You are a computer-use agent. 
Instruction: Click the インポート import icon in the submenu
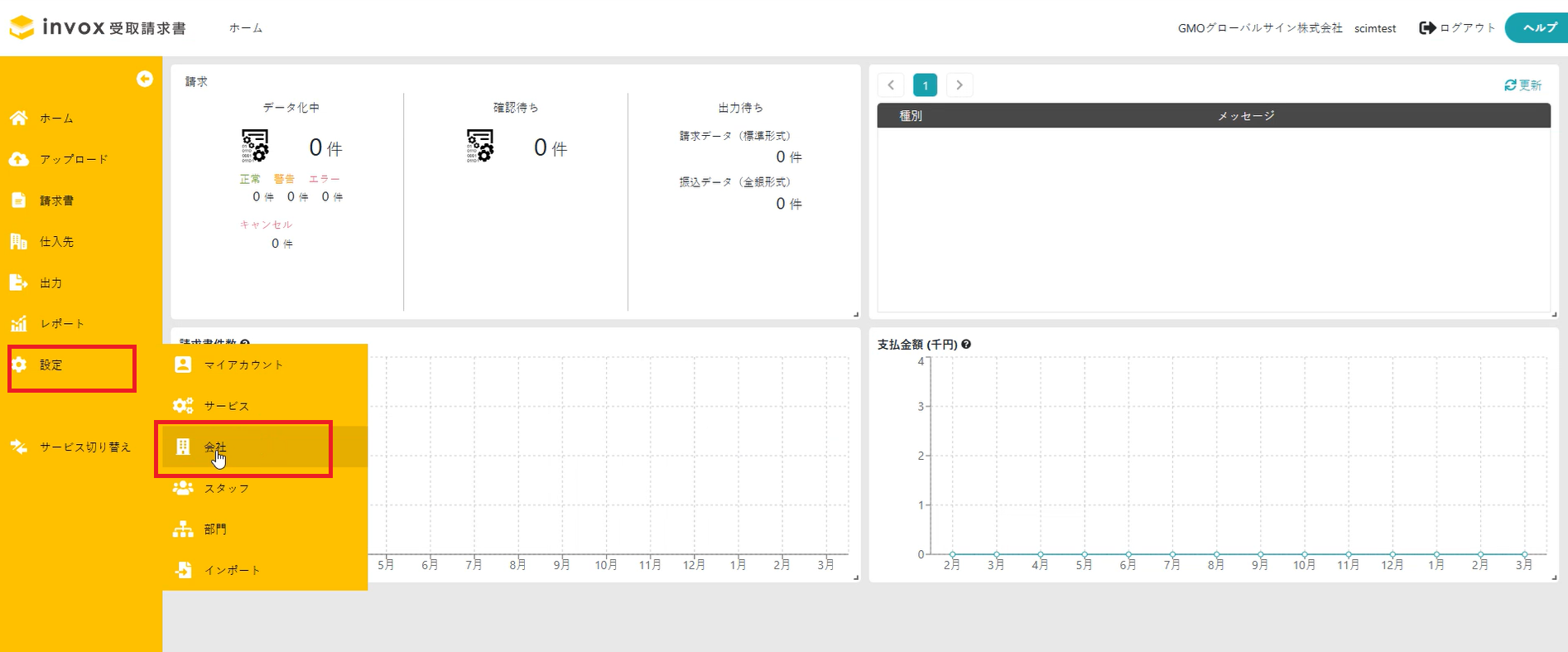pyautogui.click(x=183, y=570)
